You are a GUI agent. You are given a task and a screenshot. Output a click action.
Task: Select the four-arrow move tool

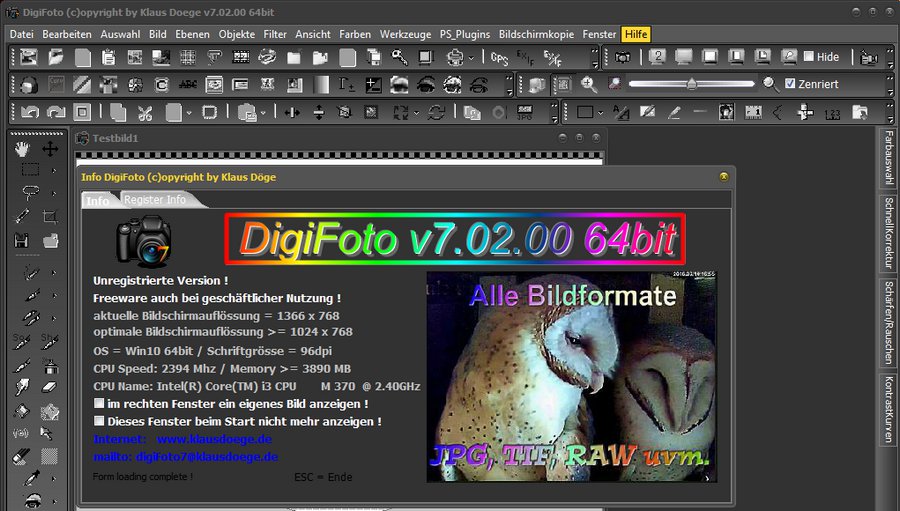(x=51, y=149)
